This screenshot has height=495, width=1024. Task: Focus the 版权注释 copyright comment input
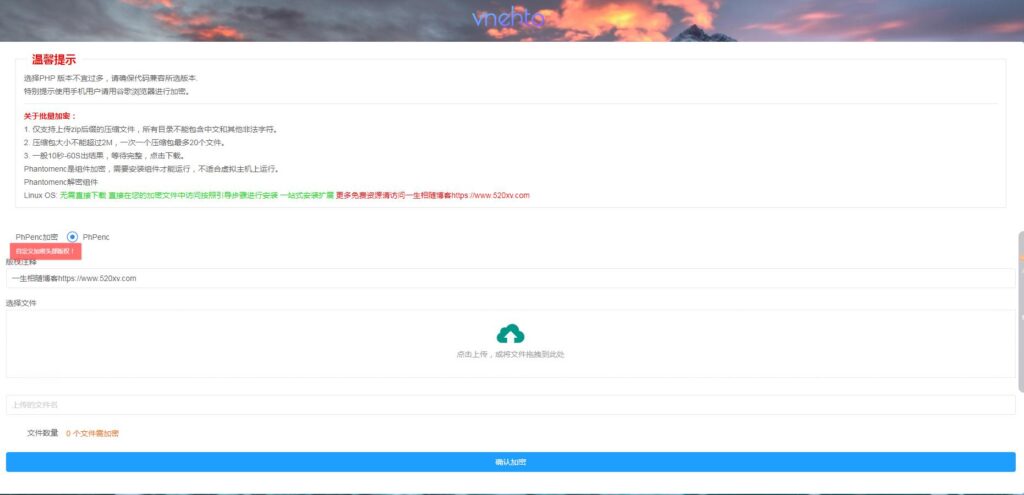point(510,278)
